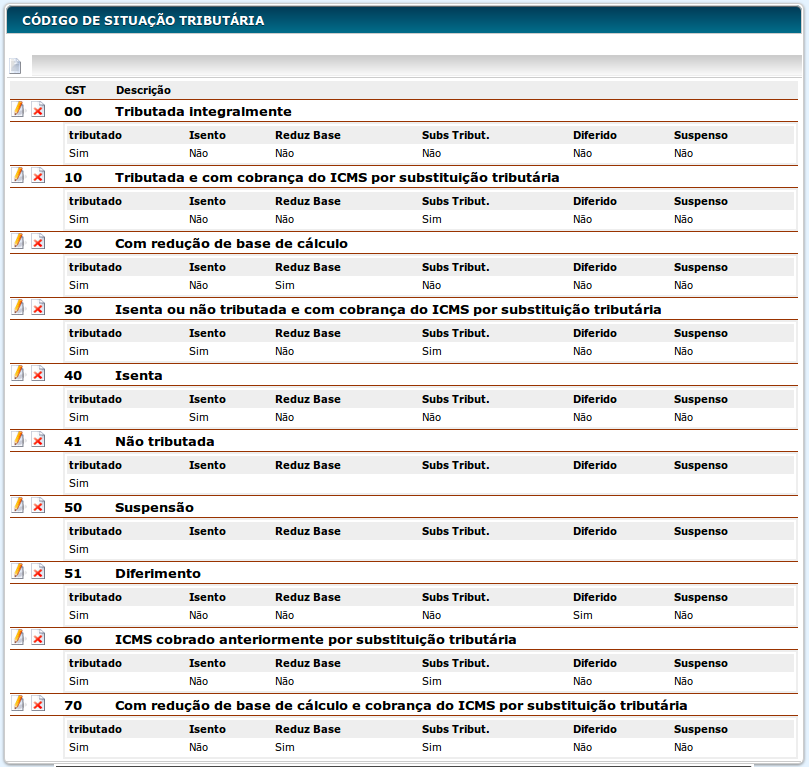Select the Diferimento row title
This screenshot has width=809, height=767.
tap(158, 574)
